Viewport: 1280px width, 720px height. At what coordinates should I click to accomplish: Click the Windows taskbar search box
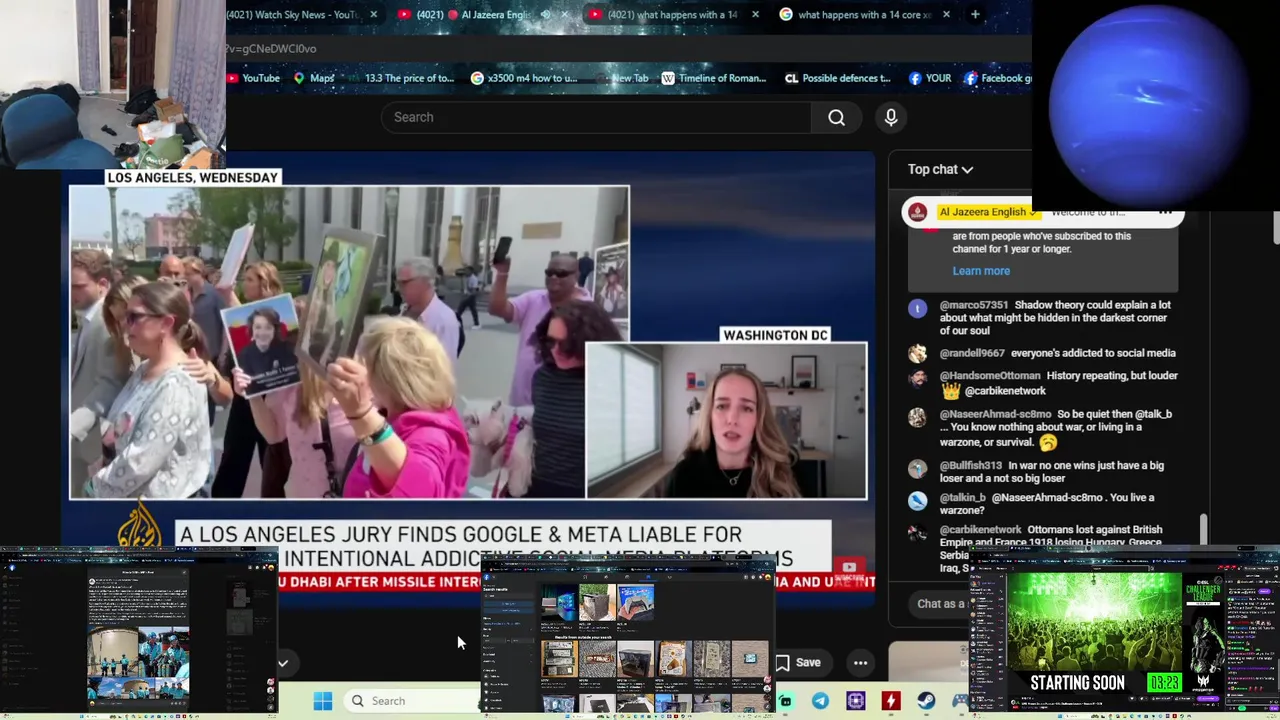coord(410,701)
